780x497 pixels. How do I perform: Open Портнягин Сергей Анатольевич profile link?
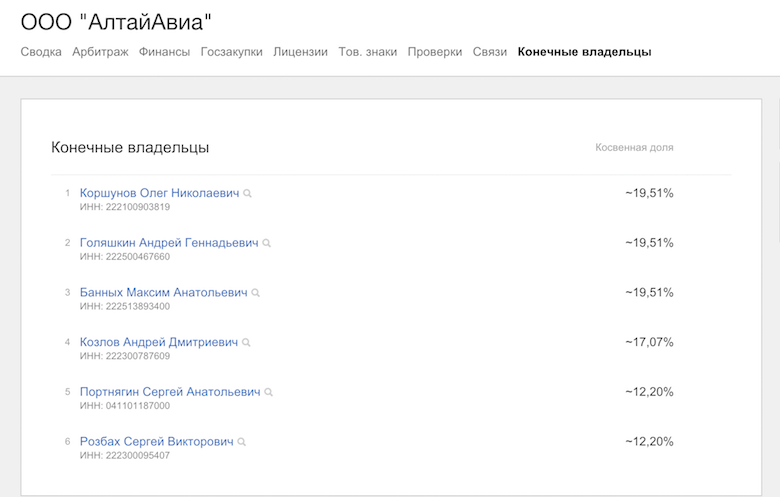(170, 392)
